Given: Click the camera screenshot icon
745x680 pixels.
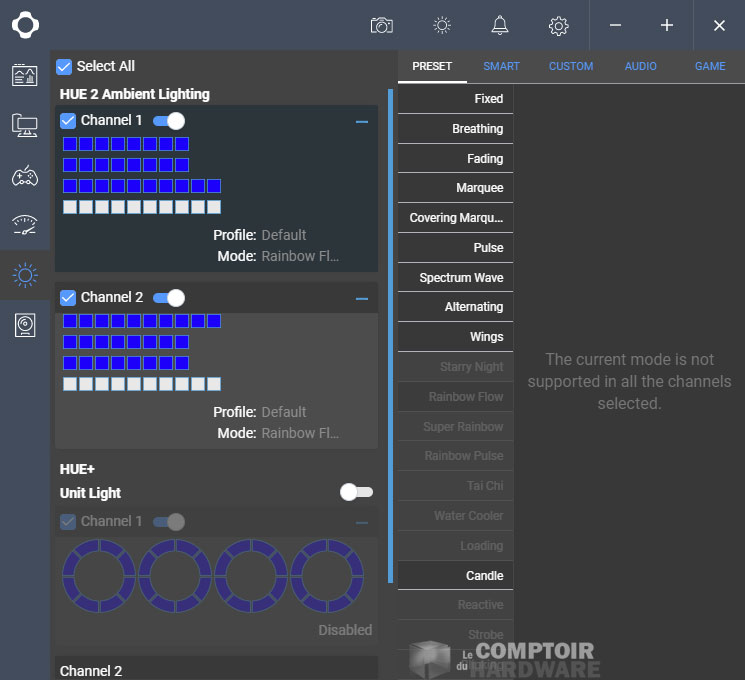Looking at the screenshot, I should click(381, 25).
